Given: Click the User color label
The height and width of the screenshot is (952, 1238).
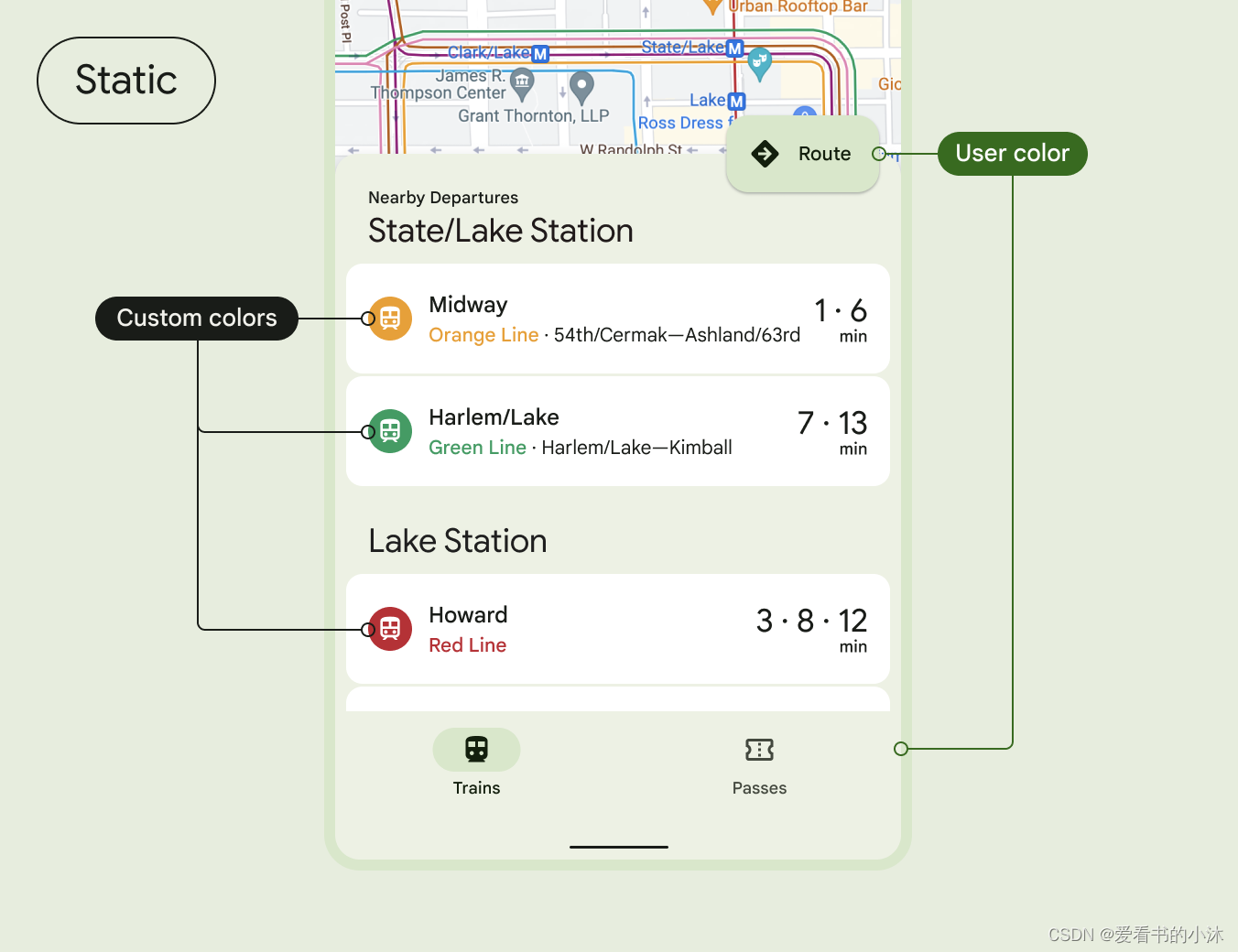Looking at the screenshot, I should click(x=1013, y=154).
